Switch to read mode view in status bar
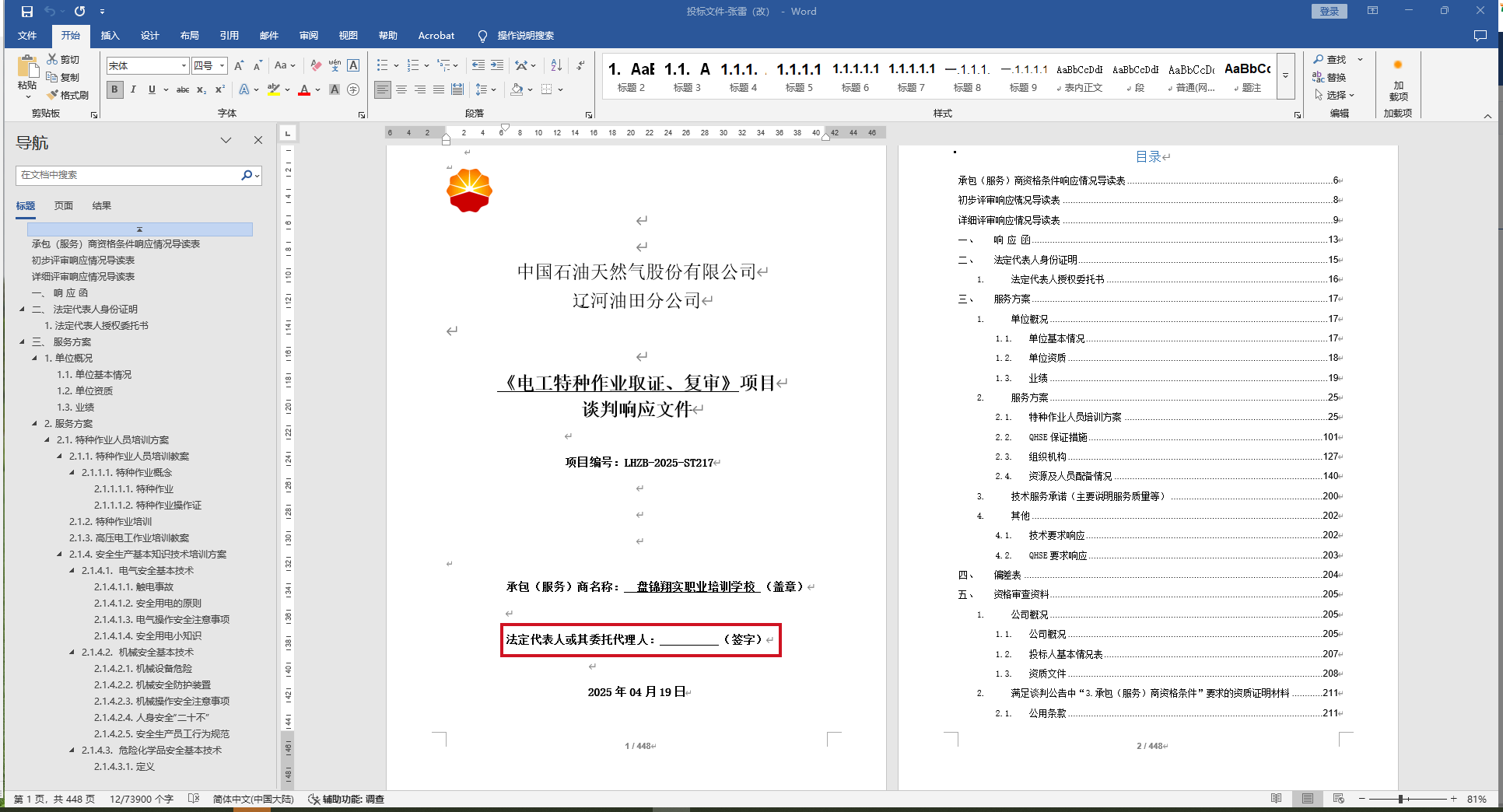This screenshot has height=812, width=1503. (x=1276, y=799)
